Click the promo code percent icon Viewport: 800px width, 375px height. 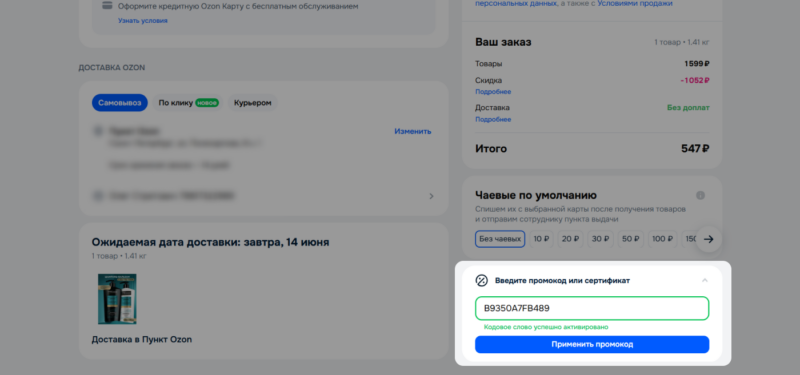pos(482,281)
